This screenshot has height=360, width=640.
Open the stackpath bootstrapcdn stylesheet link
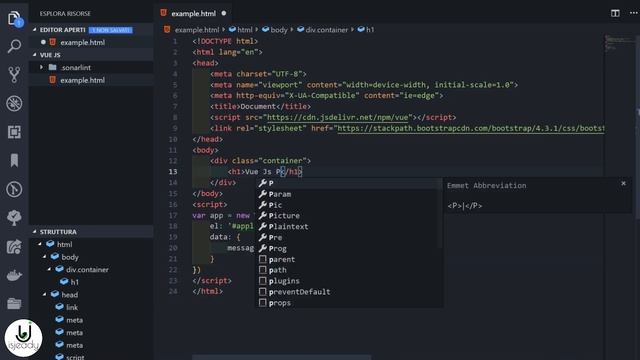[x=471, y=129]
